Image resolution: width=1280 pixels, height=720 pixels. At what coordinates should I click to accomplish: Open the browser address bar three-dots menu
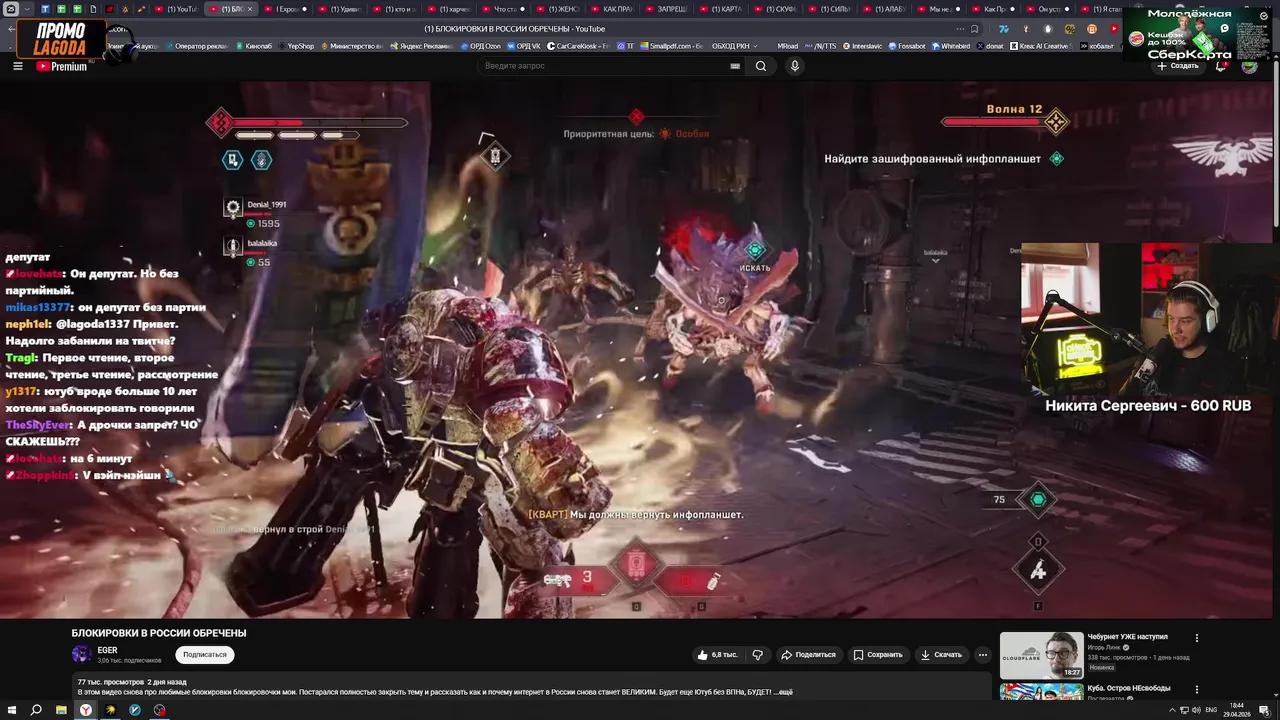pos(959,29)
